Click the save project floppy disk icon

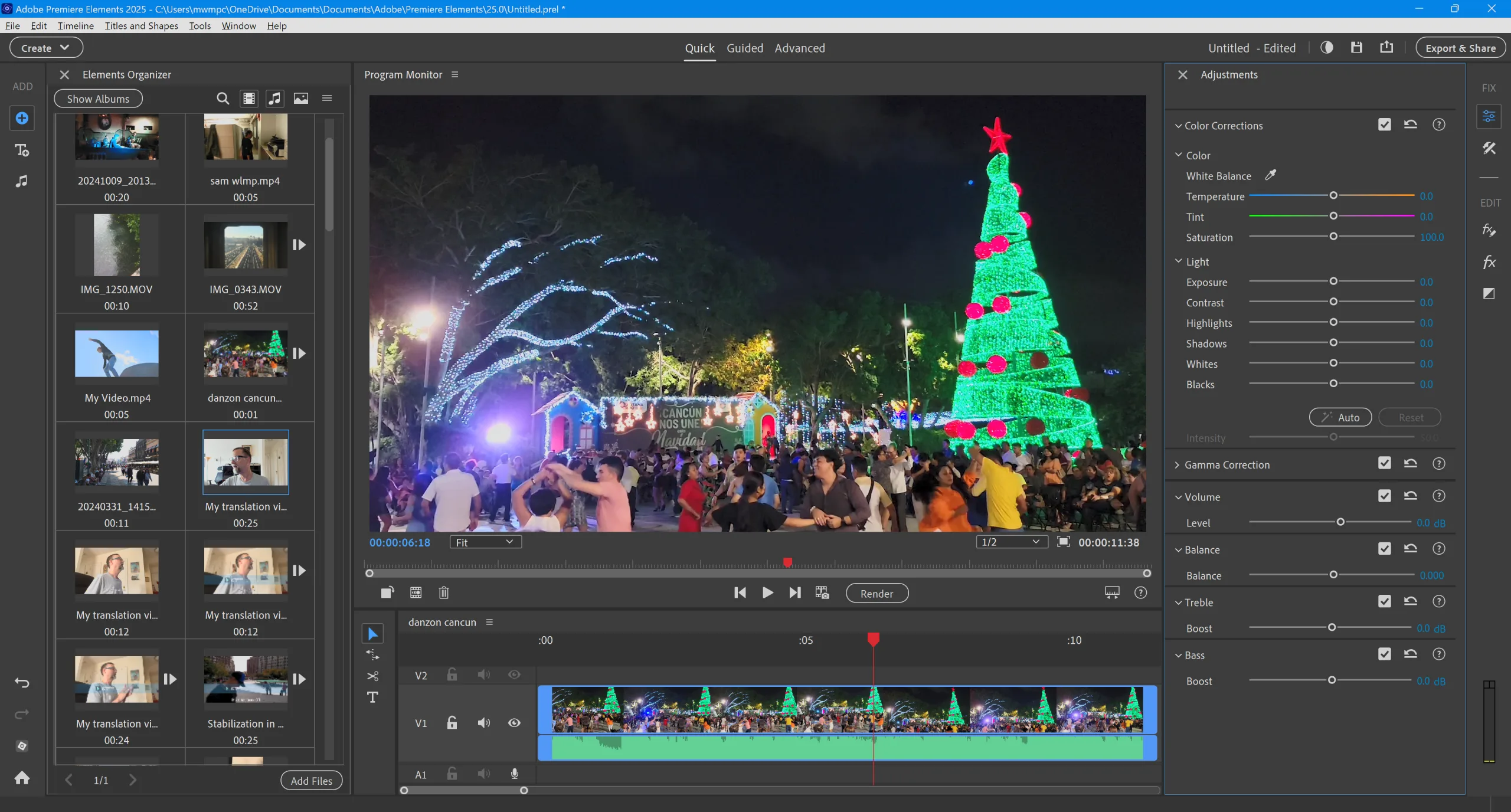tap(1356, 48)
